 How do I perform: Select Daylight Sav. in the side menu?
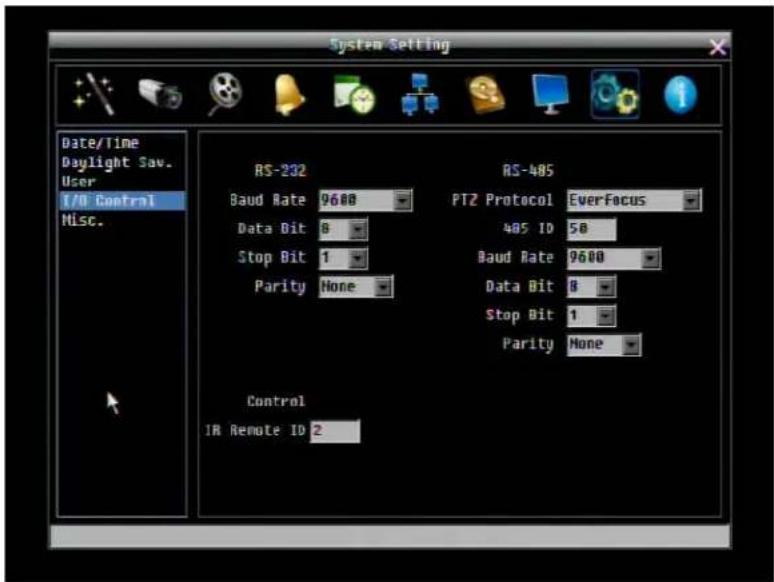122,162
